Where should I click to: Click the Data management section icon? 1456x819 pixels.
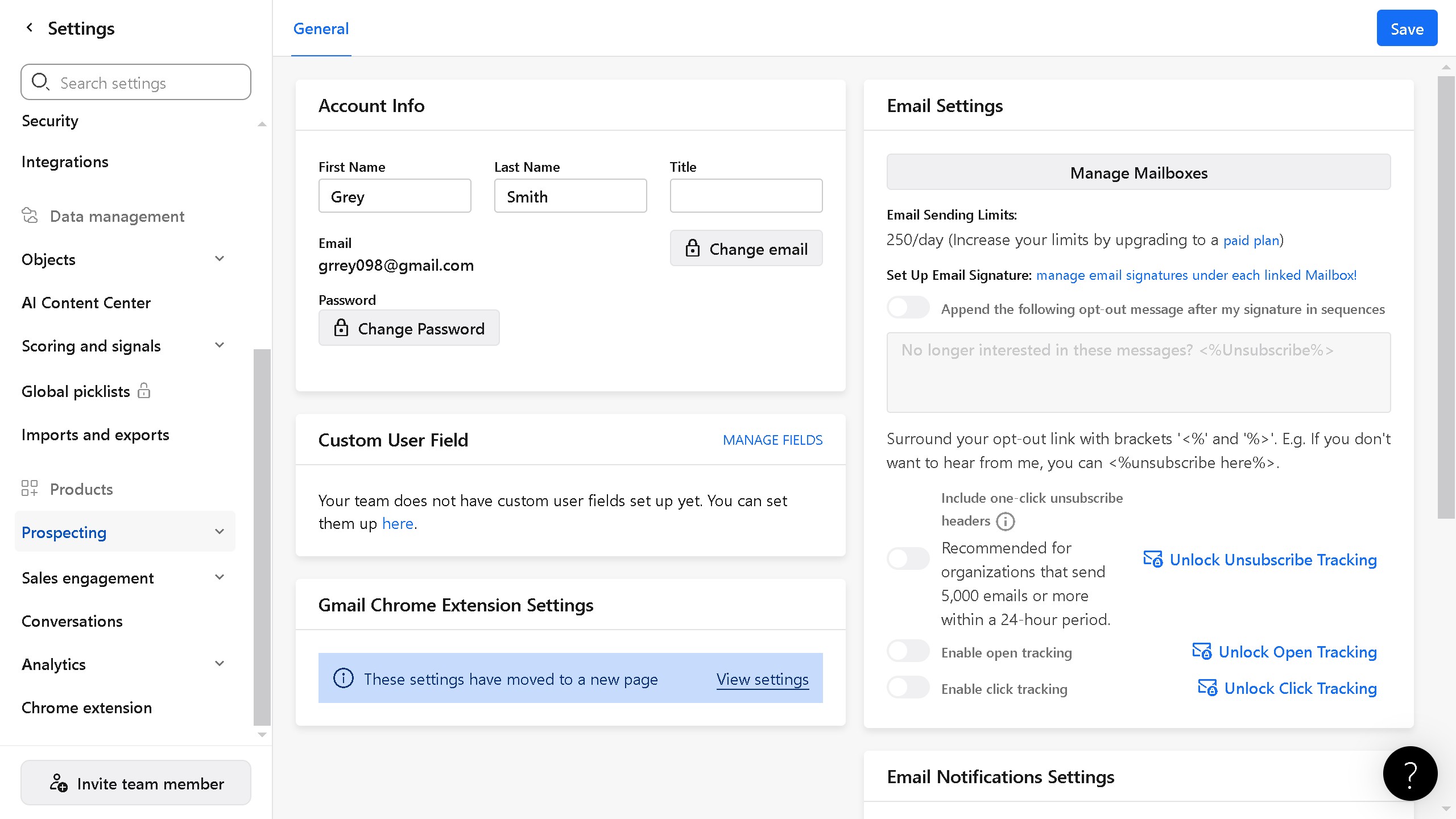(x=30, y=216)
